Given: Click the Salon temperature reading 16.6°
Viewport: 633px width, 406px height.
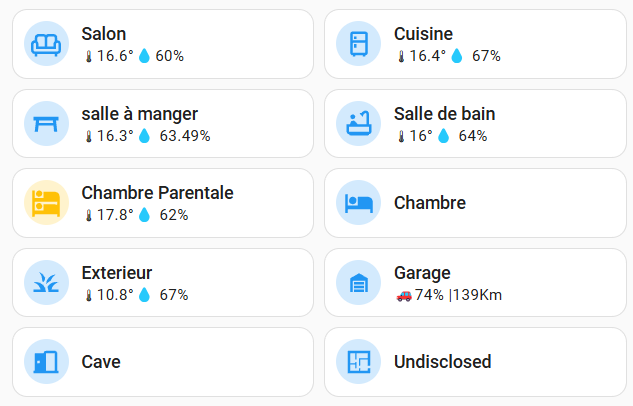Looking at the screenshot, I should [115, 56].
